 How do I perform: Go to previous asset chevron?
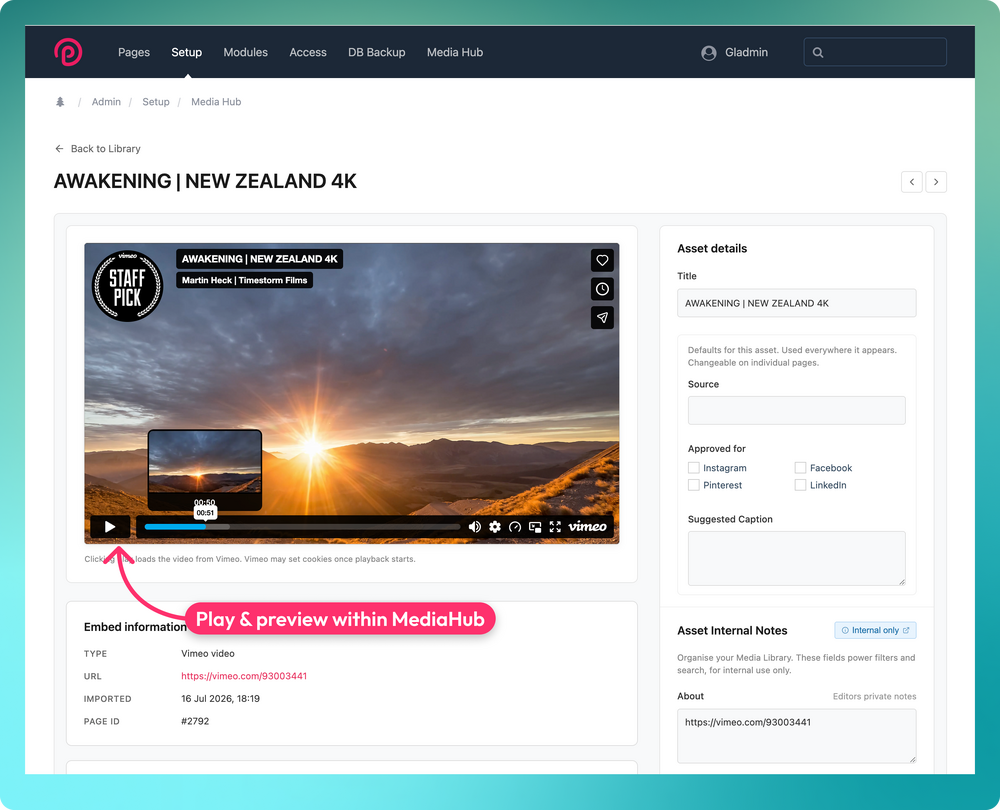pos(912,182)
